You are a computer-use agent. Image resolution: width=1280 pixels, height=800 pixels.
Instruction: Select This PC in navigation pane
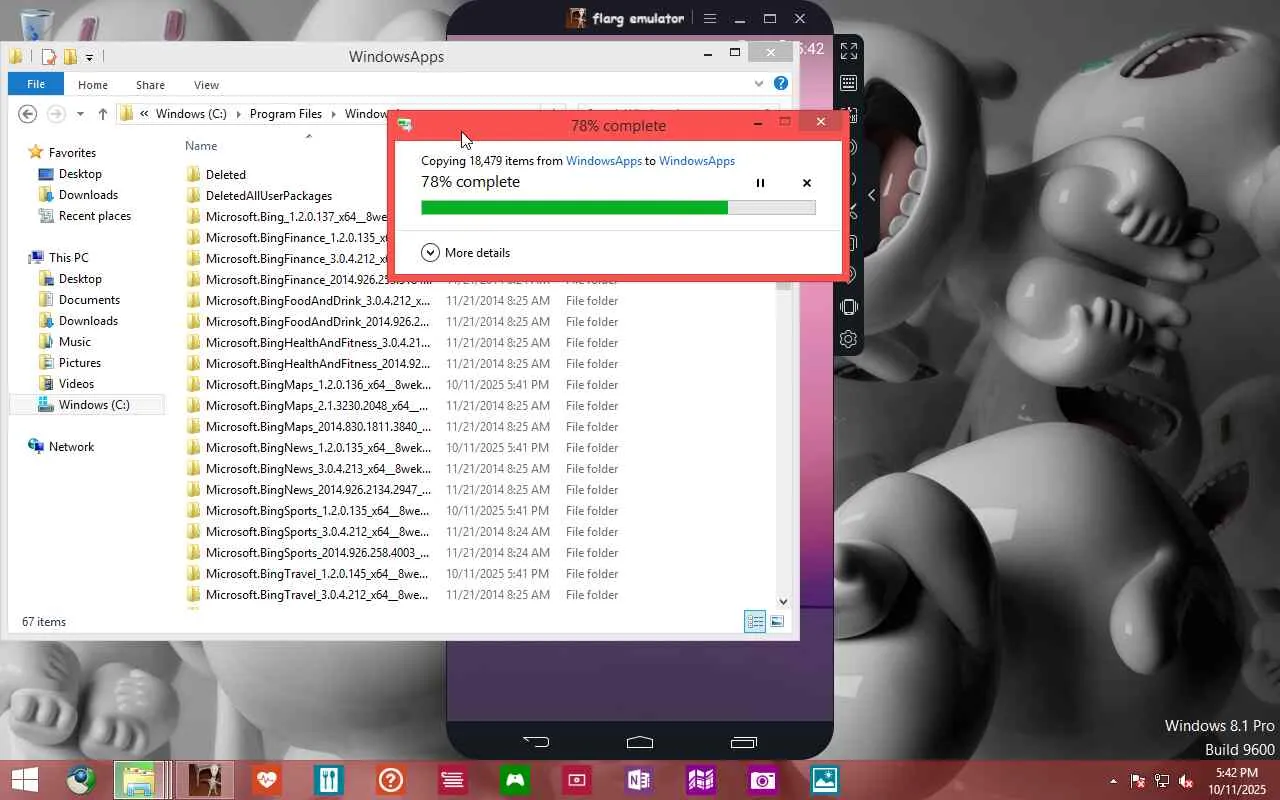68,258
